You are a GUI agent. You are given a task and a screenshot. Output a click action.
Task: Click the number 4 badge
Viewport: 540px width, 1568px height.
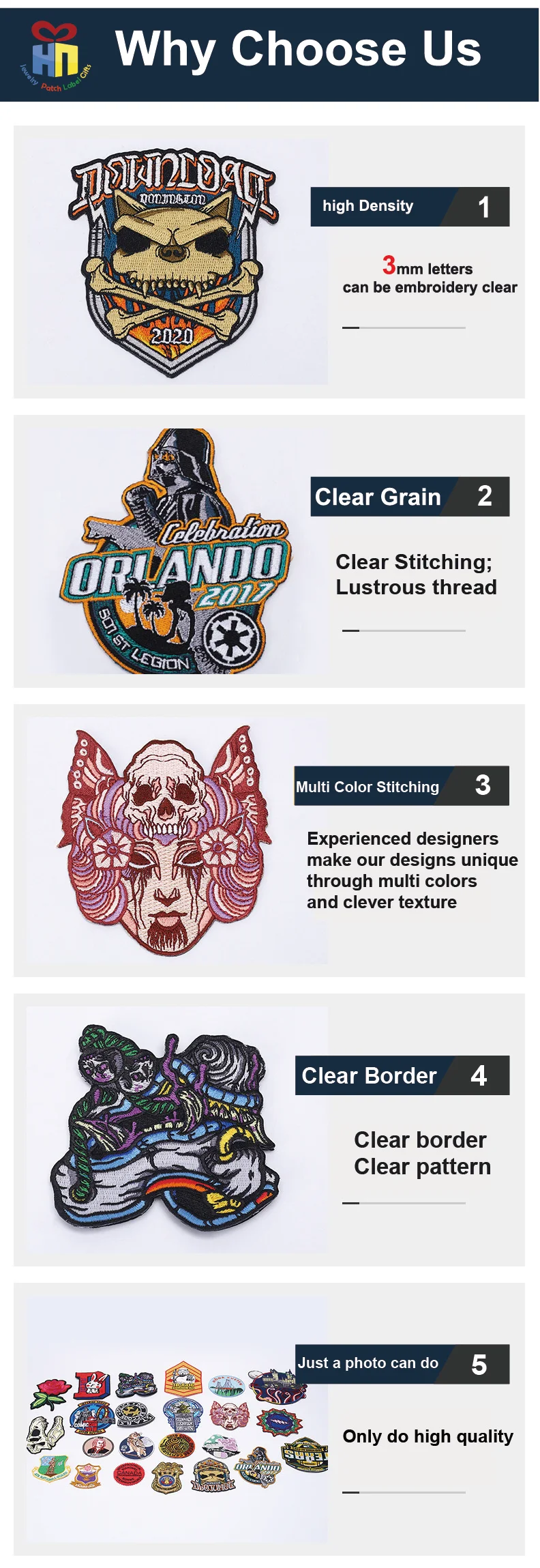479,1075
